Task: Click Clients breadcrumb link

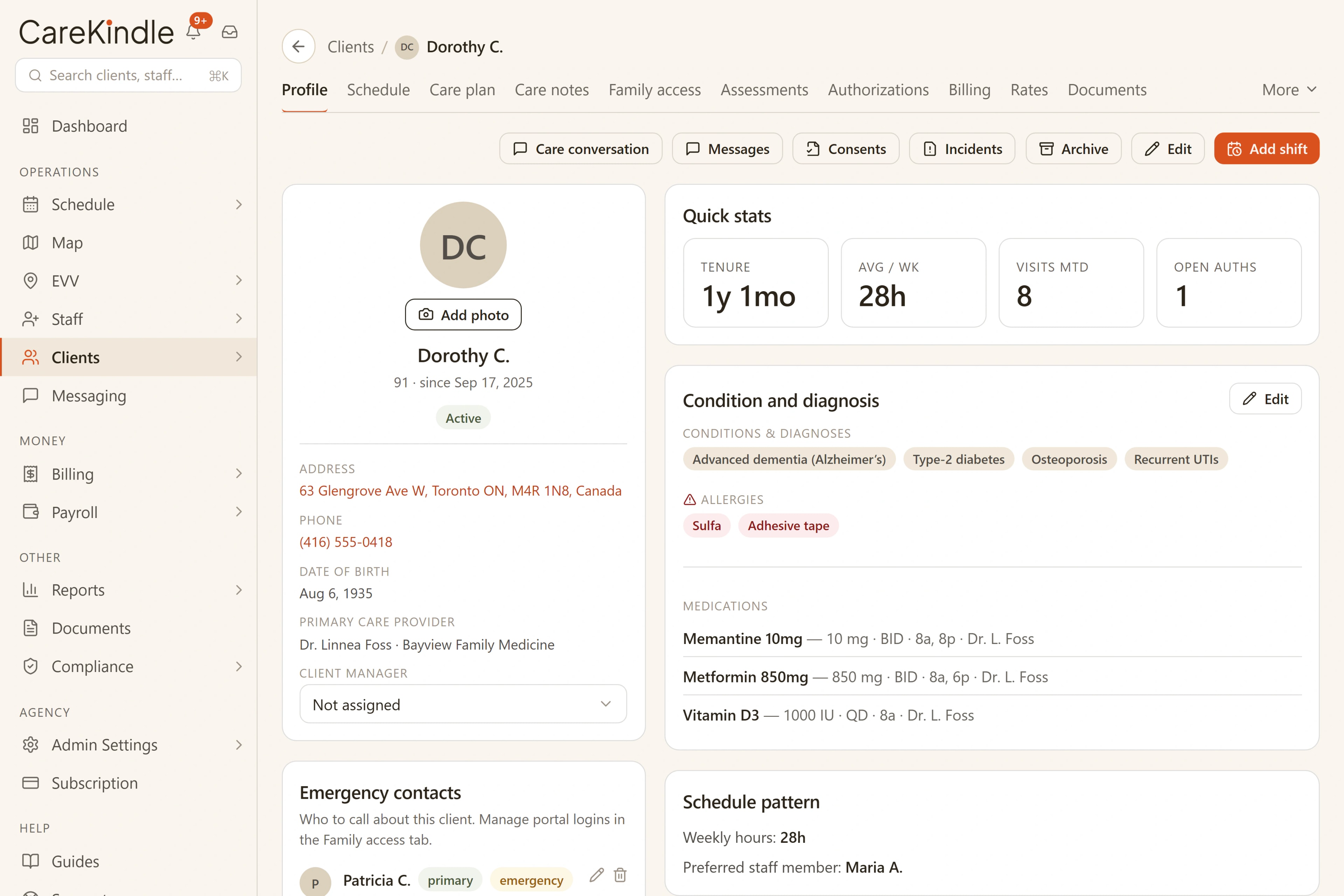Action: click(350, 47)
